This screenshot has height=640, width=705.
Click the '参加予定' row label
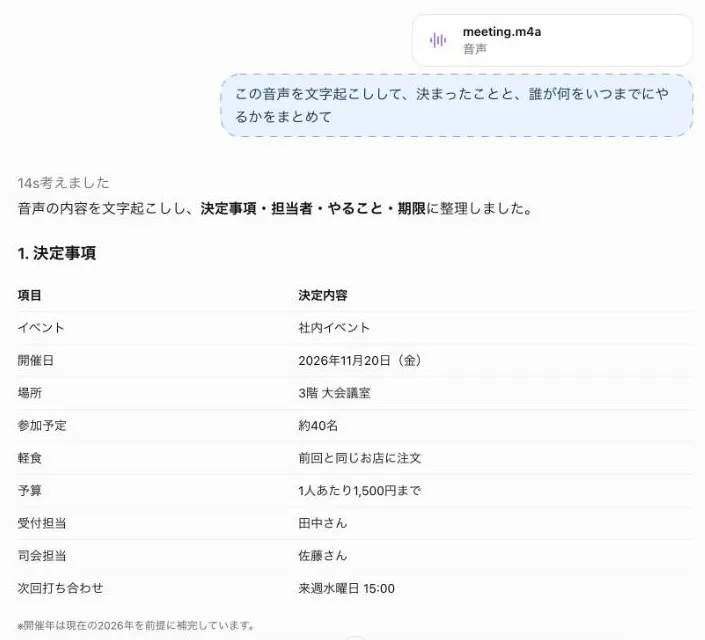(x=42, y=425)
